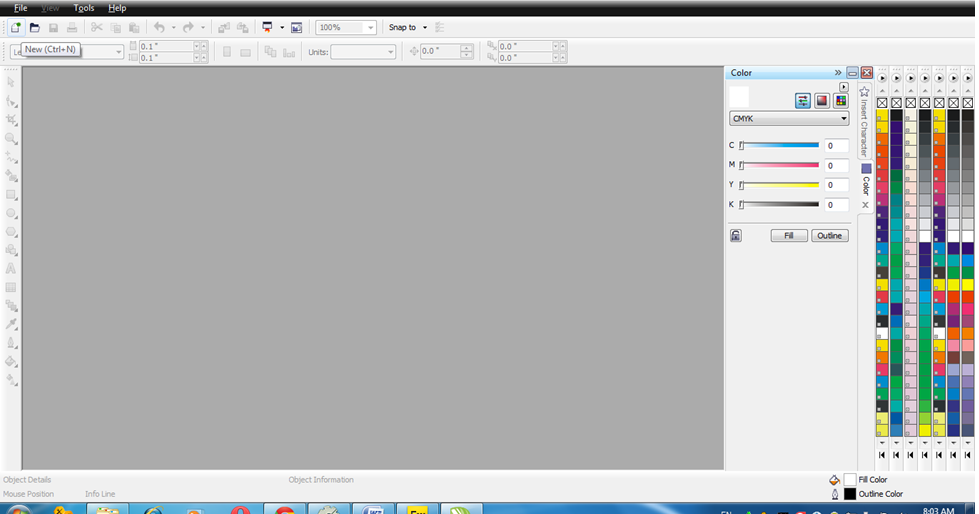Click the Cut scissors icon
The height and width of the screenshot is (514, 979).
97,27
